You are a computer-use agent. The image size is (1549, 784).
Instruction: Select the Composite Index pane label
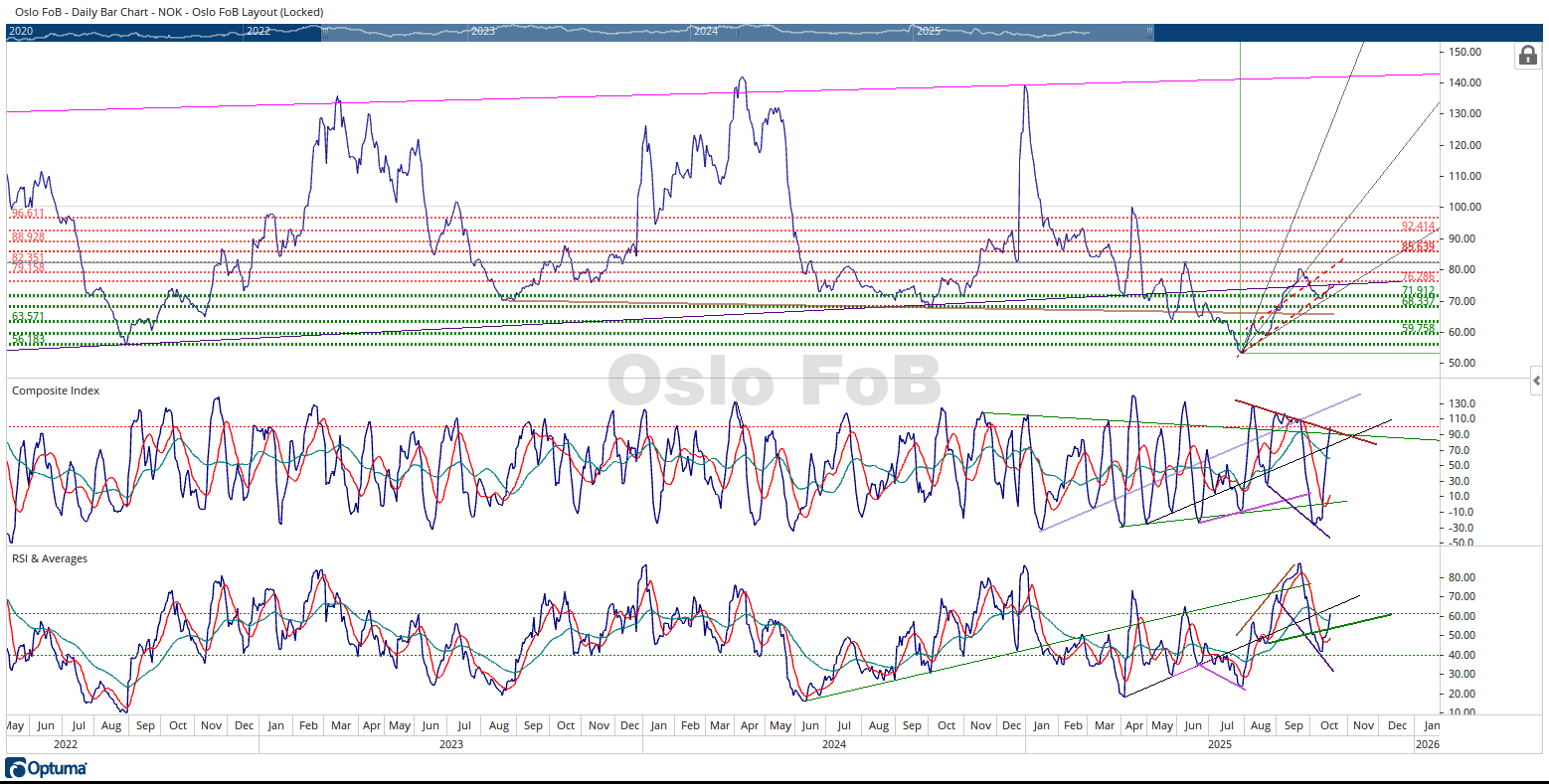[x=56, y=391]
